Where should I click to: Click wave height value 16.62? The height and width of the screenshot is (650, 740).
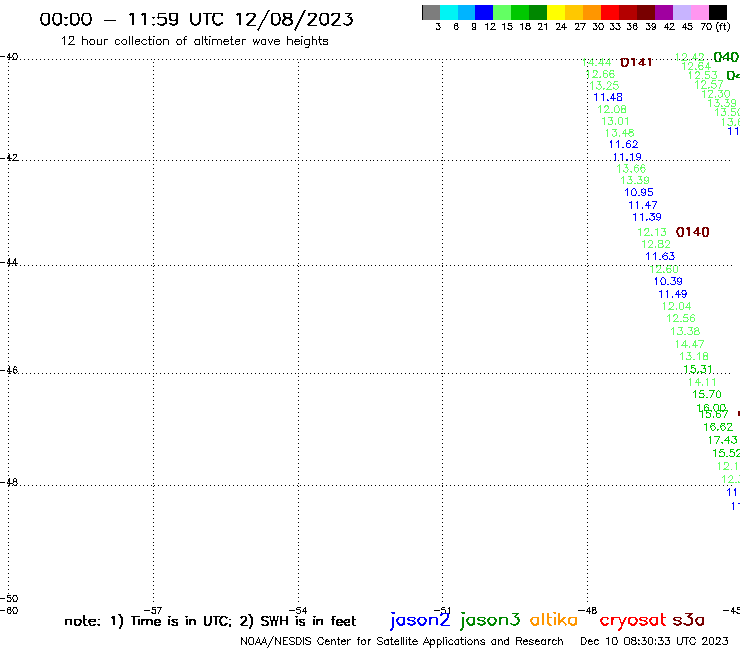coord(718,427)
